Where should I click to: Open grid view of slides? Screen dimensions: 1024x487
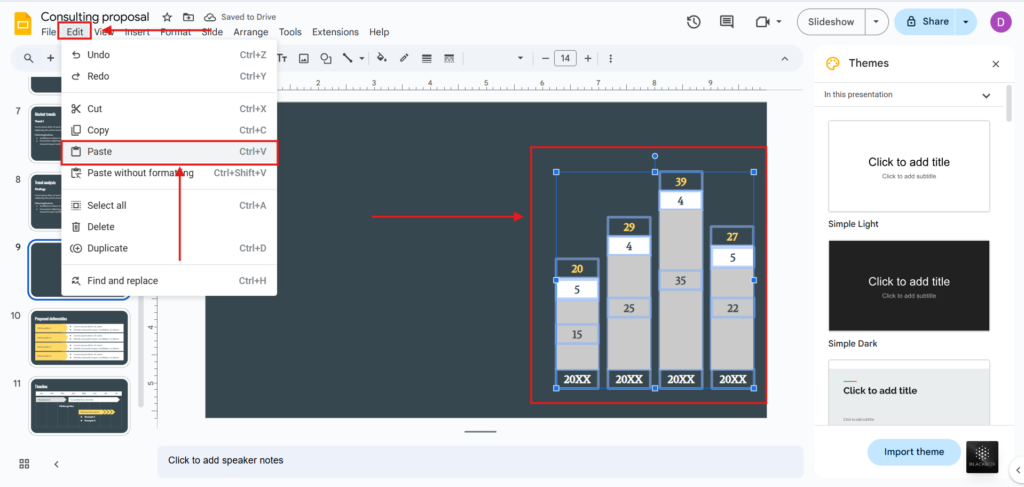[x=24, y=463]
